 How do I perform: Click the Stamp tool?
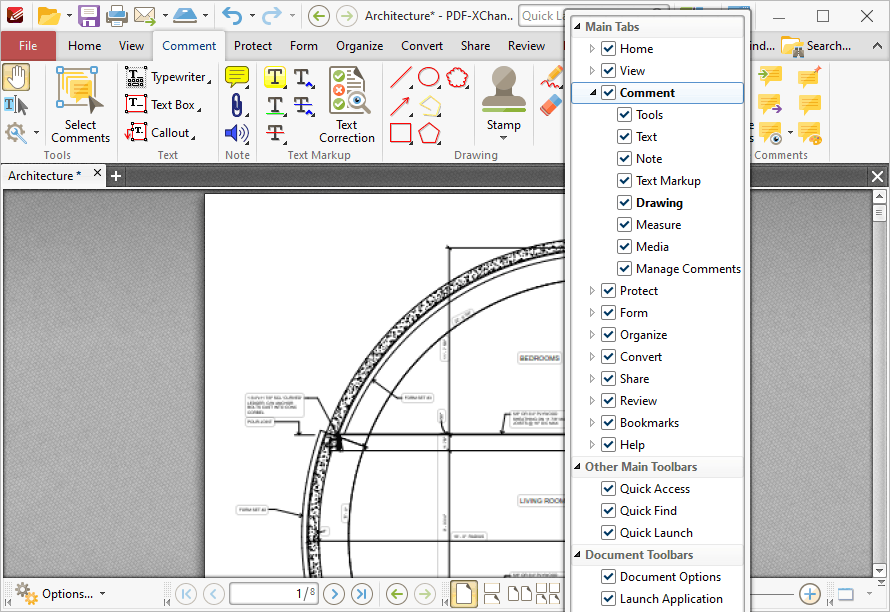[503, 98]
